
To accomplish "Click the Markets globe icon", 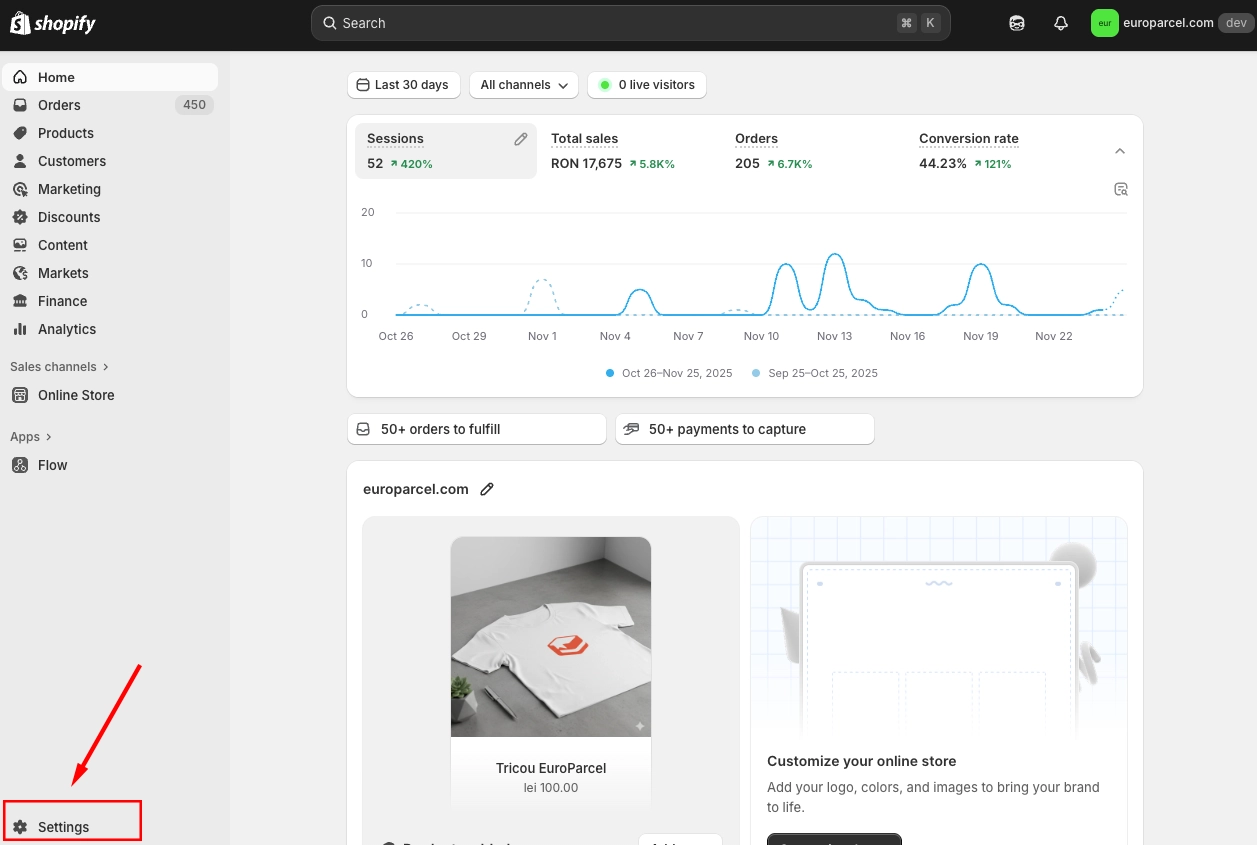I will [x=20, y=273].
